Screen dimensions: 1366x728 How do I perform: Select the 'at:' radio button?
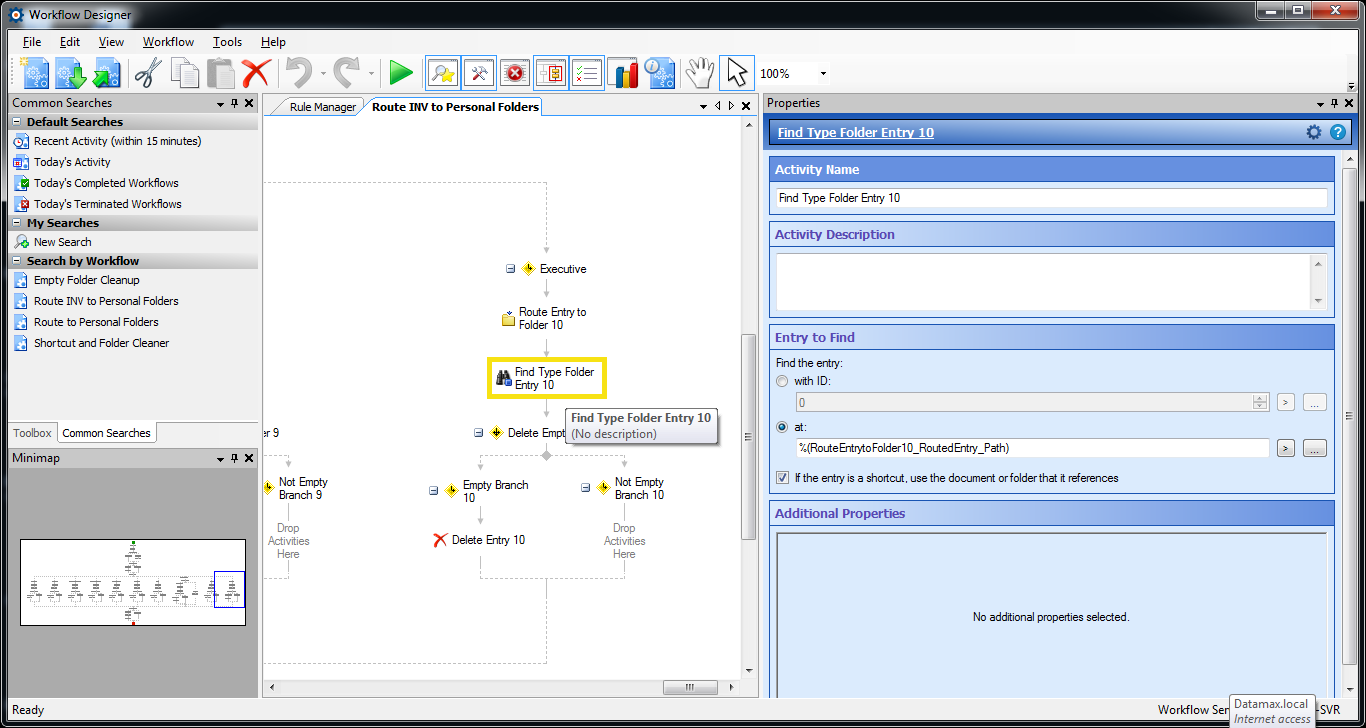[782, 426]
